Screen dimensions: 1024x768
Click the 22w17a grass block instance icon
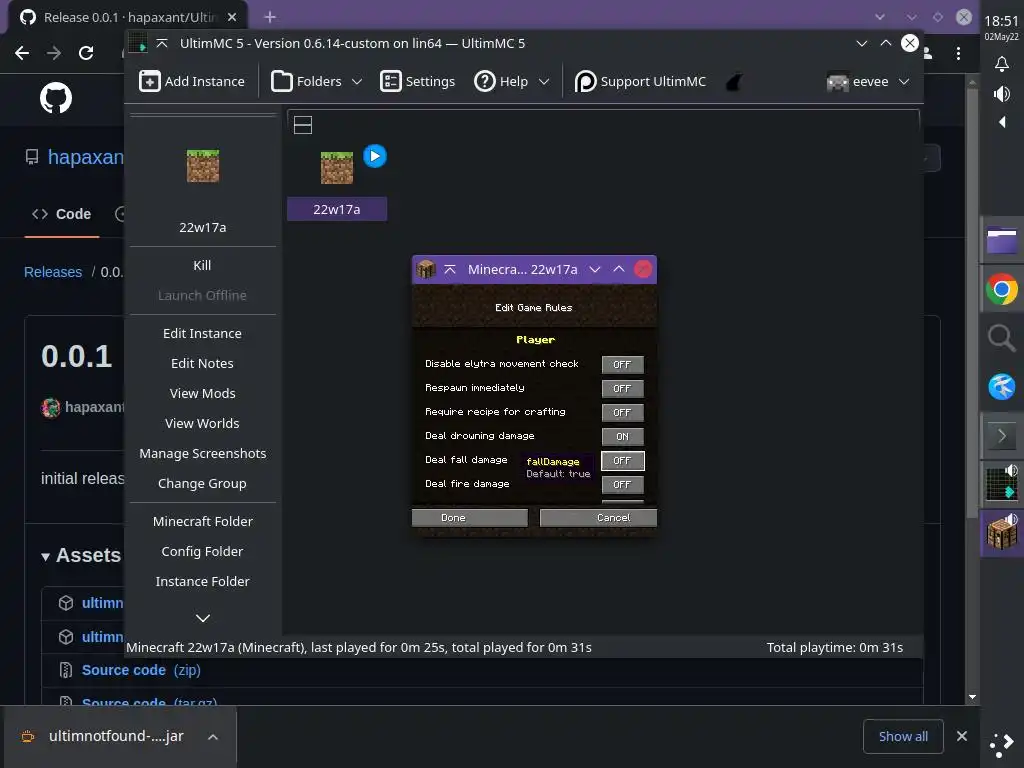[x=336, y=168]
